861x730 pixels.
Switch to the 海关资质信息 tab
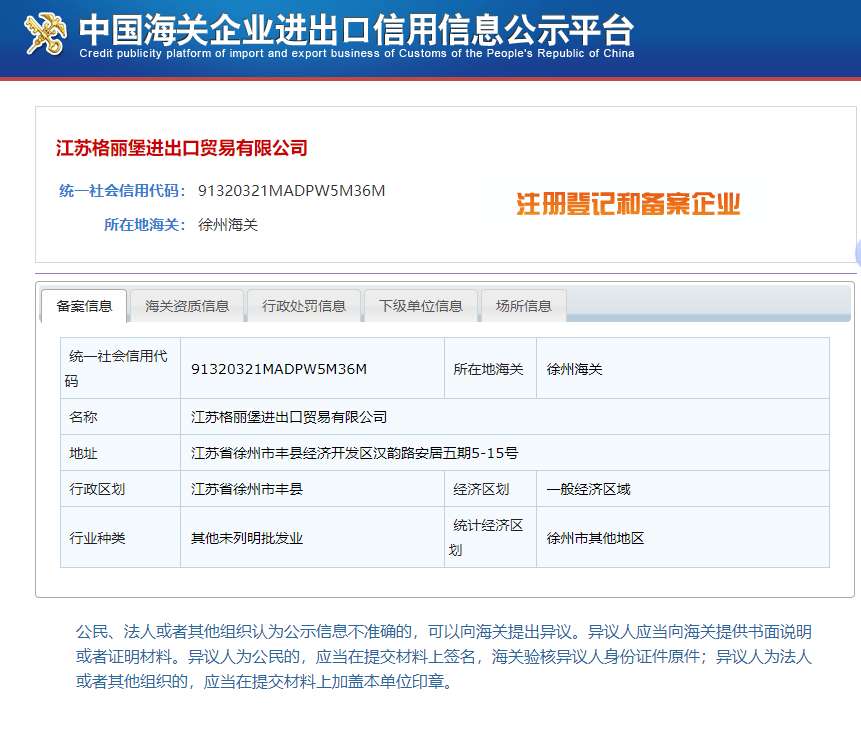[x=187, y=306]
